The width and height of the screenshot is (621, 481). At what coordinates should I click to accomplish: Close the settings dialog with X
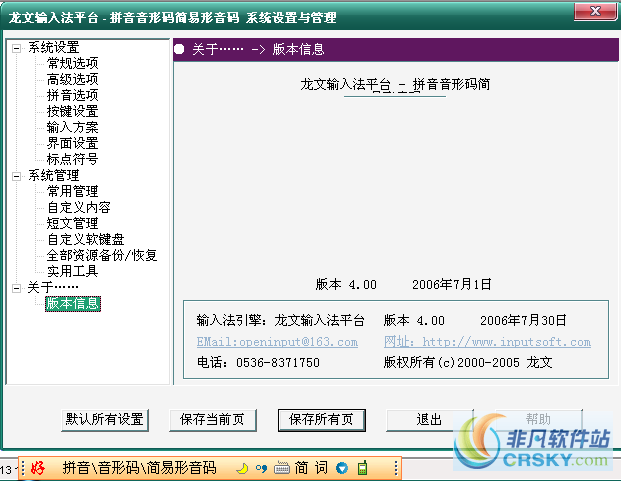point(595,11)
